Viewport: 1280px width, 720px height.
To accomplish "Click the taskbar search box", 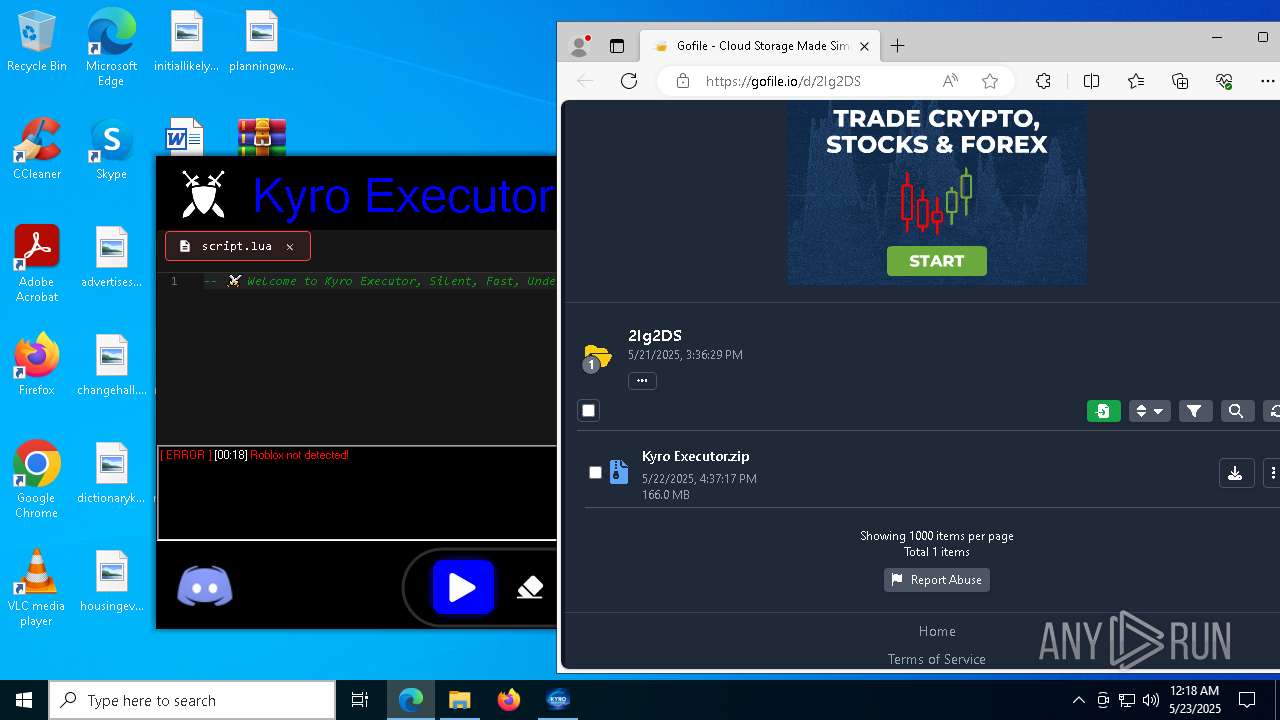I will tap(192, 700).
